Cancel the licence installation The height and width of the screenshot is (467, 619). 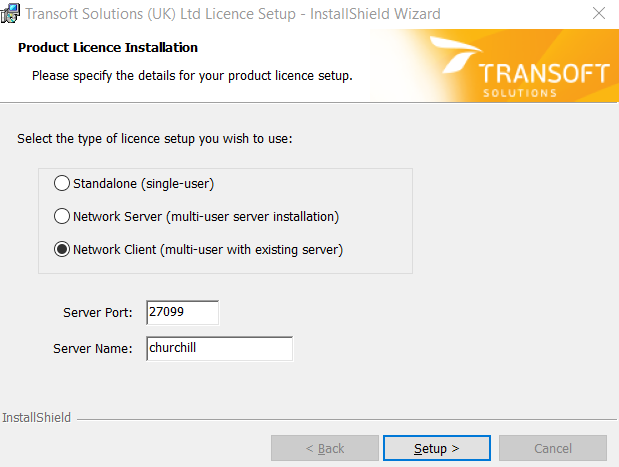click(553, 448)
